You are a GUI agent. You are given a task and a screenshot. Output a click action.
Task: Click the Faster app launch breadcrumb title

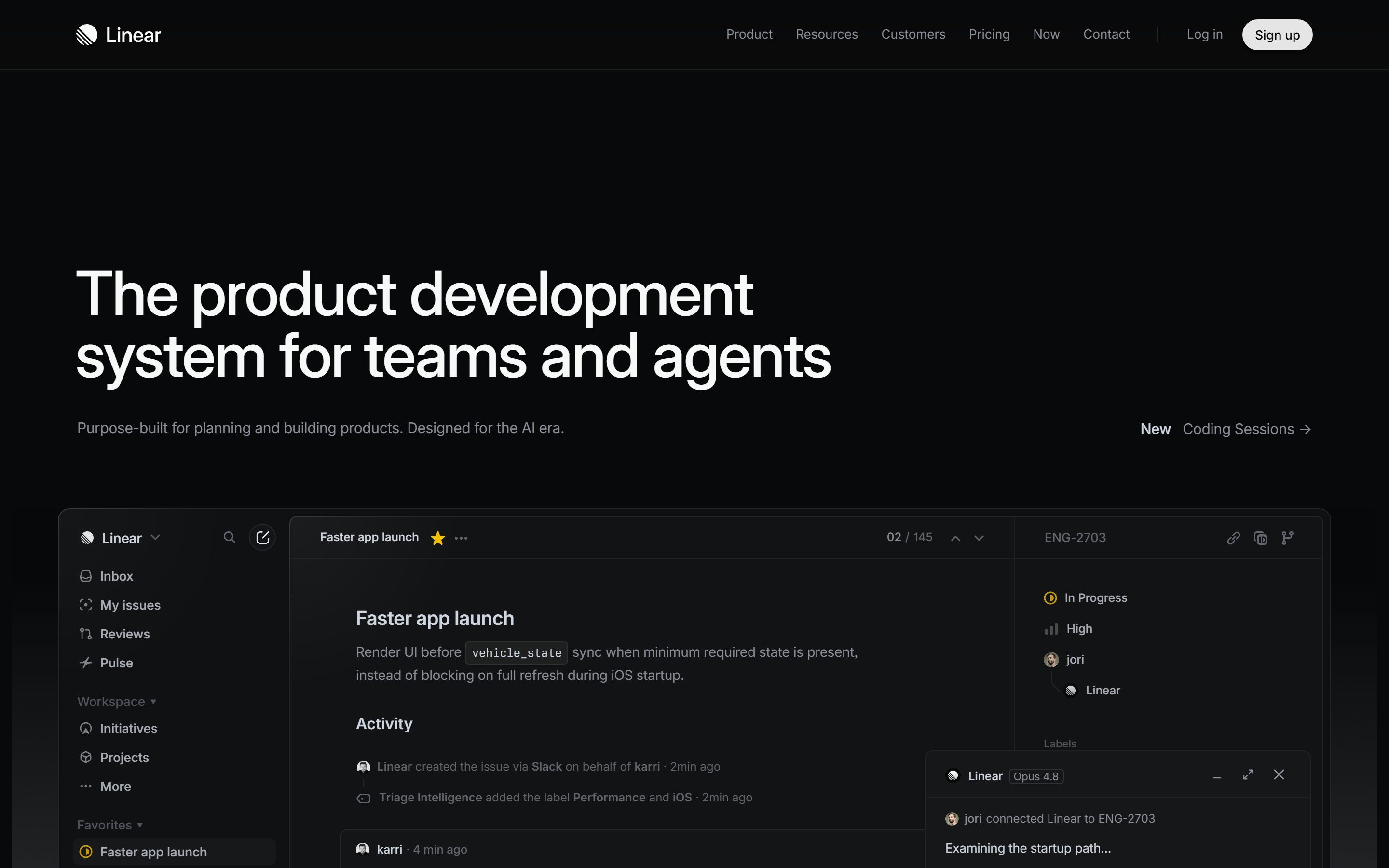pos(369,537)
